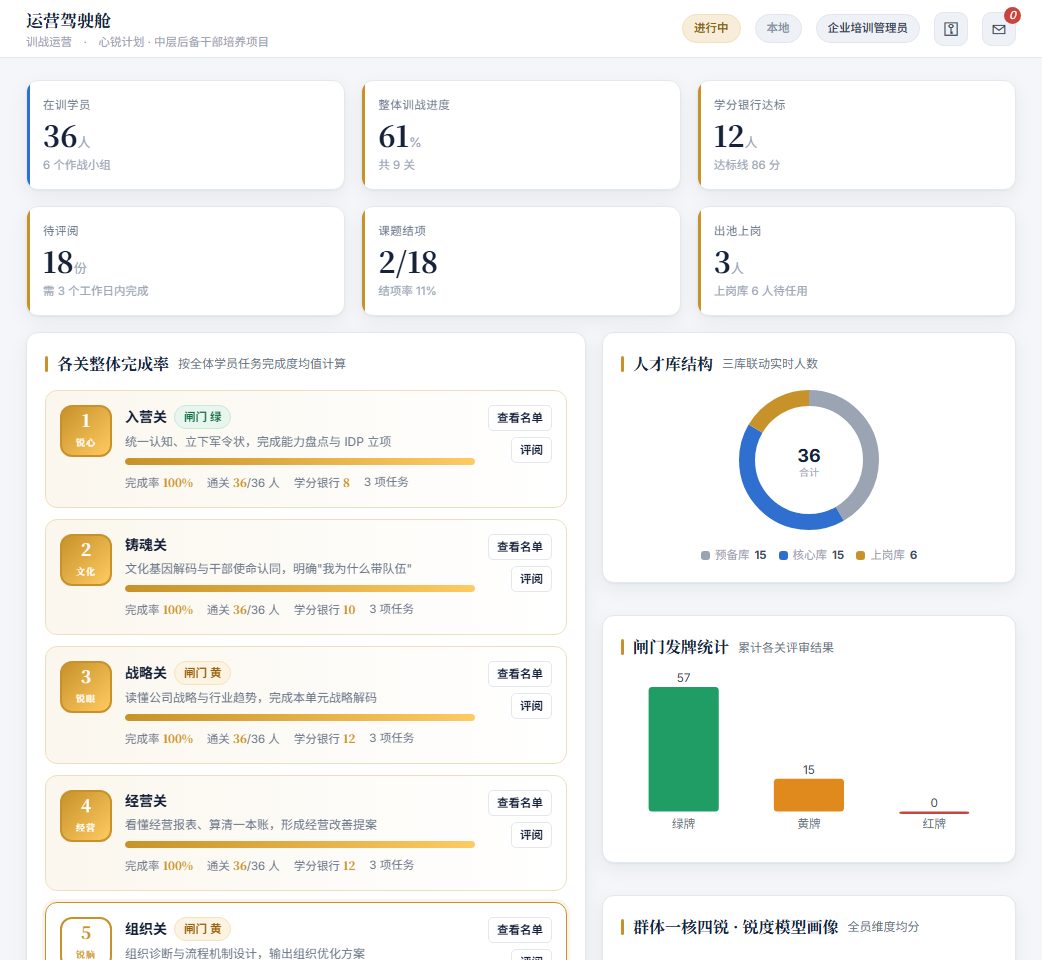Click the stage 3 锐眼 badge icon

[86, 686]
